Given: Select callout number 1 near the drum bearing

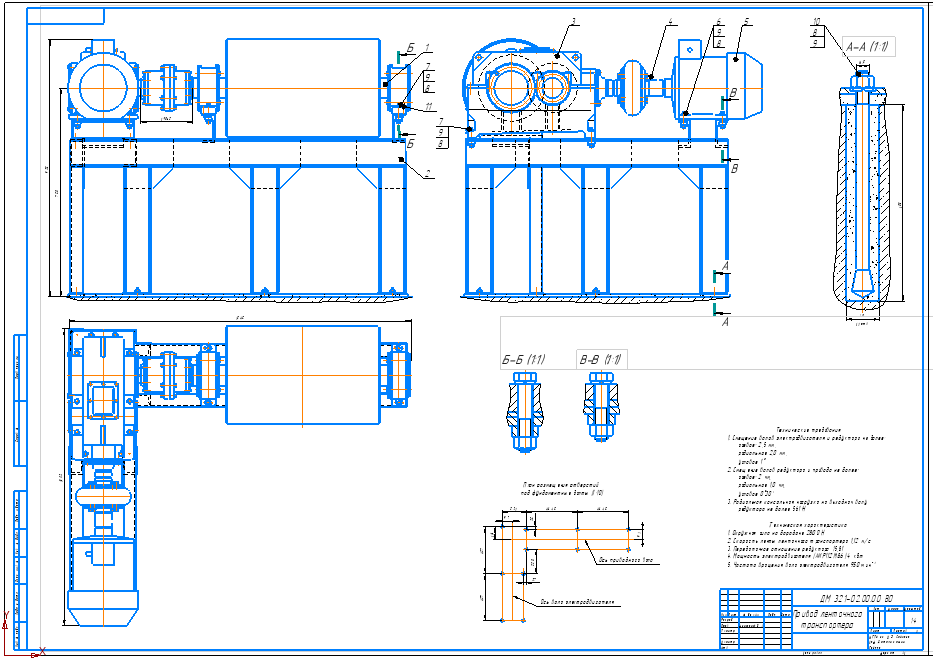Looking at the screenshot, I should (427, 47).
